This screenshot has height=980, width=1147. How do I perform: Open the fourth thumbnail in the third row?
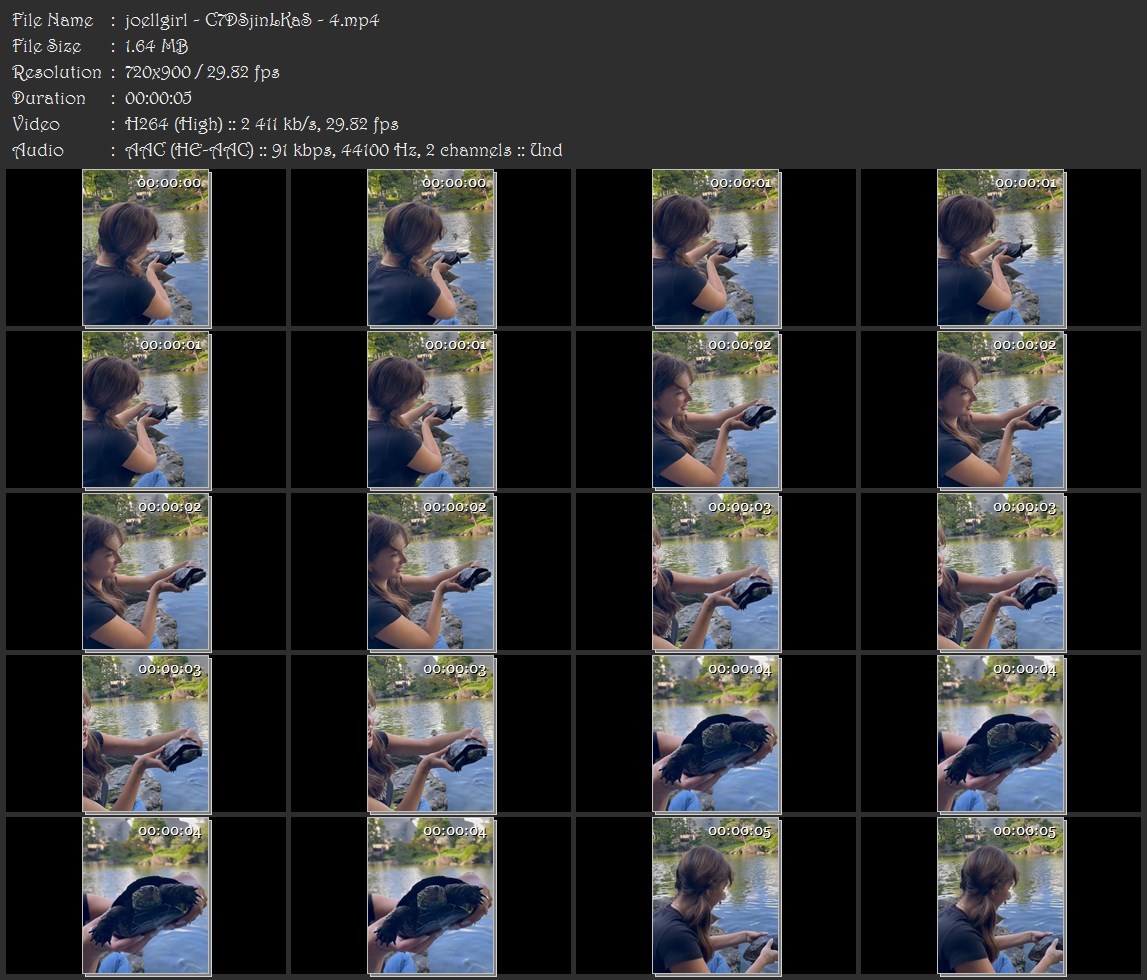pos(1001,572)
